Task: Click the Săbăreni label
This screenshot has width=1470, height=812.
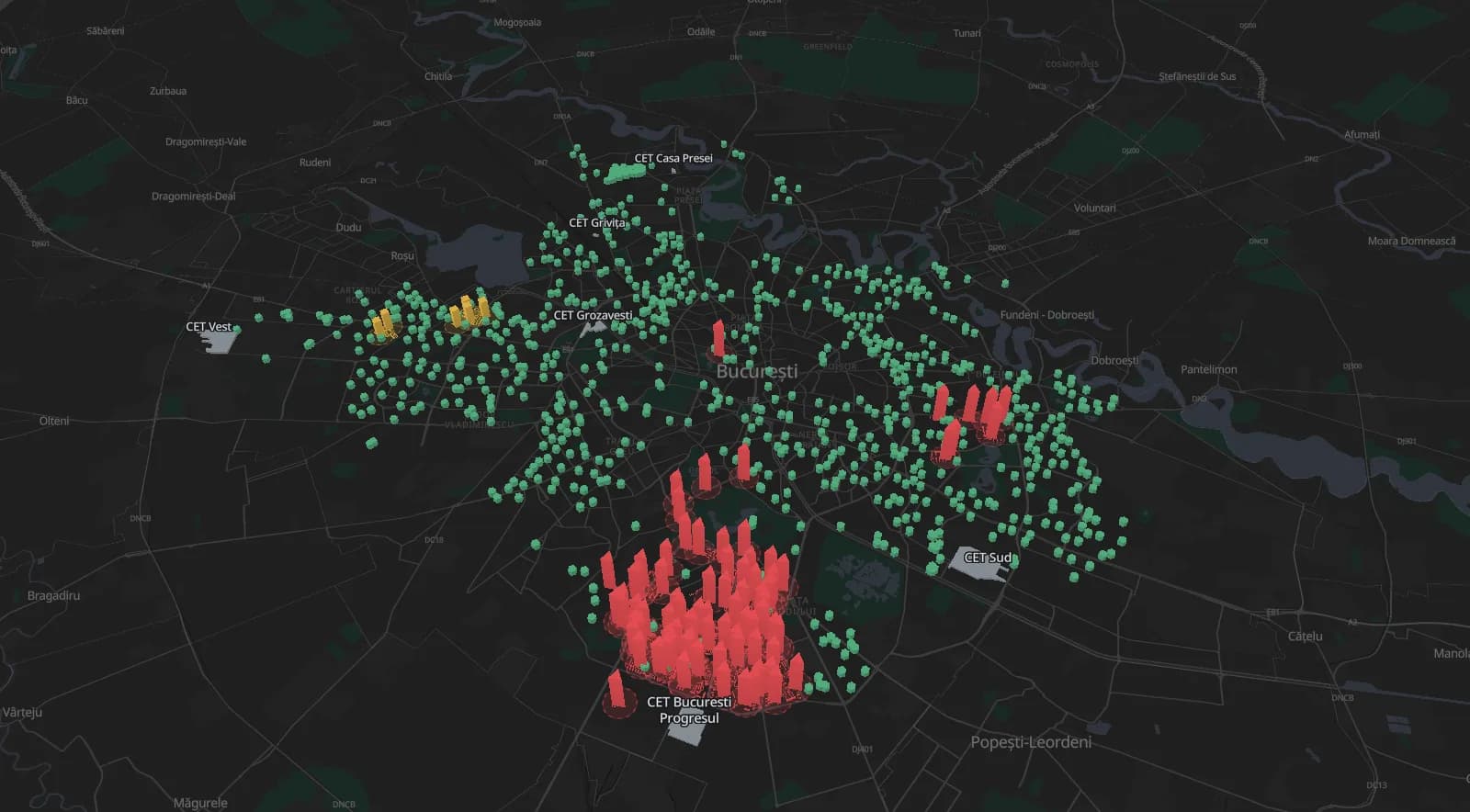Action: pos(105,31)
